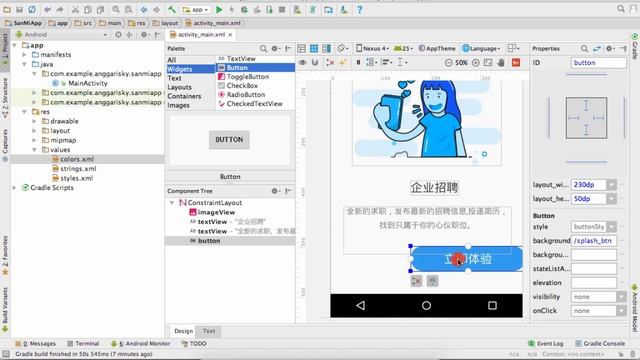Screen dimensions: 640x360
Task: Click Infer Constraints wand icon
Action: pos(342,62)
